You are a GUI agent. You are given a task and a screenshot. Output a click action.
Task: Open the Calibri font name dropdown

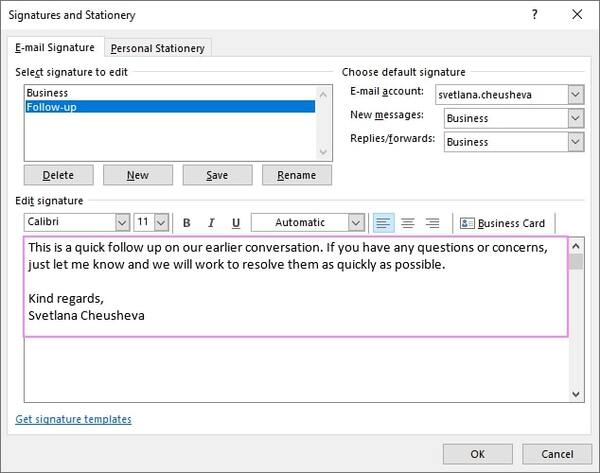click(x=122, y=223)
